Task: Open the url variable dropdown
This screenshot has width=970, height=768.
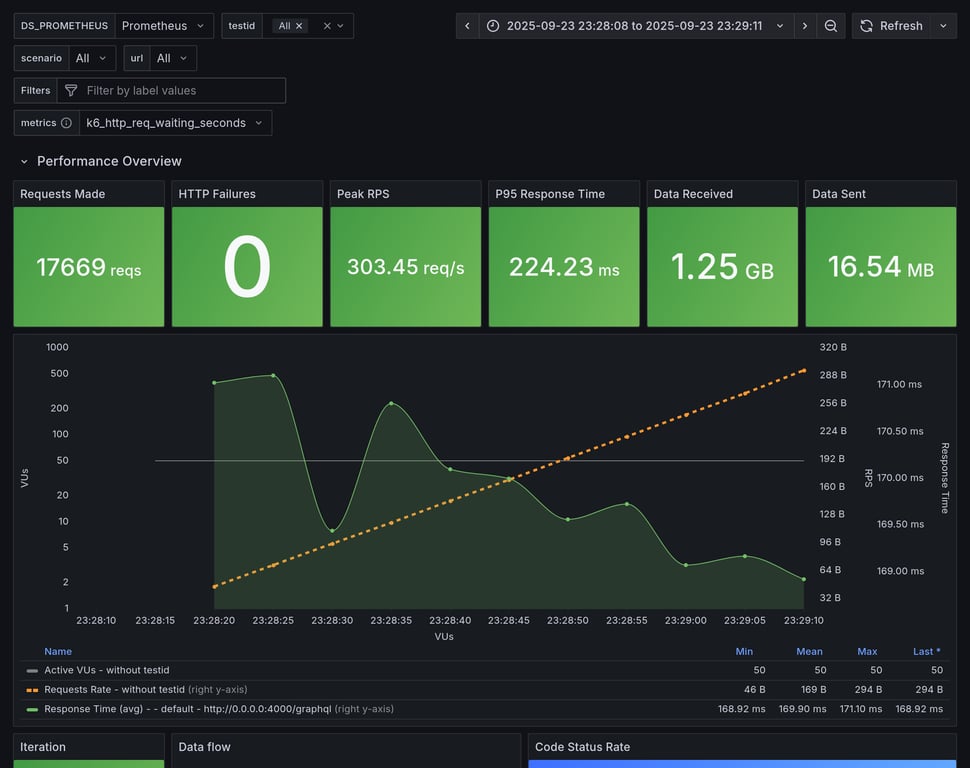Action: pyautogui.click(x=173, y=58)
